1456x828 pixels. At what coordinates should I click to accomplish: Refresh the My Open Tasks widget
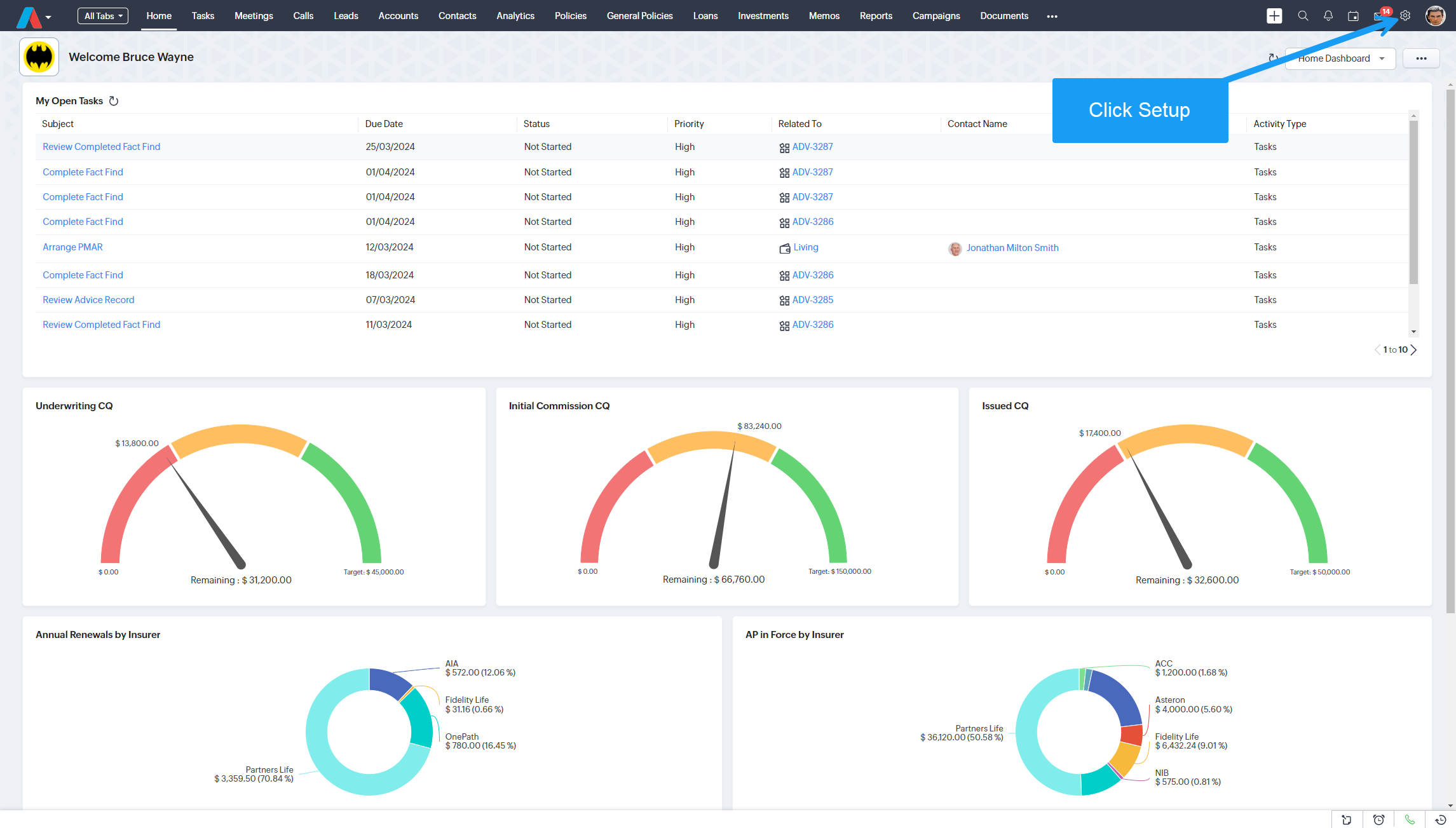click(114, 101)
